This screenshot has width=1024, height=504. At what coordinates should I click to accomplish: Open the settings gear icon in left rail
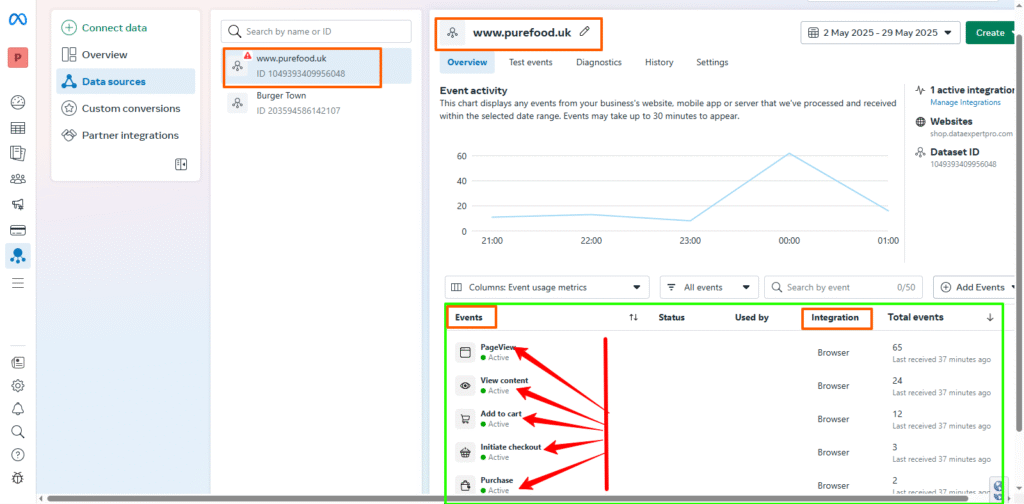tap(18, 386)
